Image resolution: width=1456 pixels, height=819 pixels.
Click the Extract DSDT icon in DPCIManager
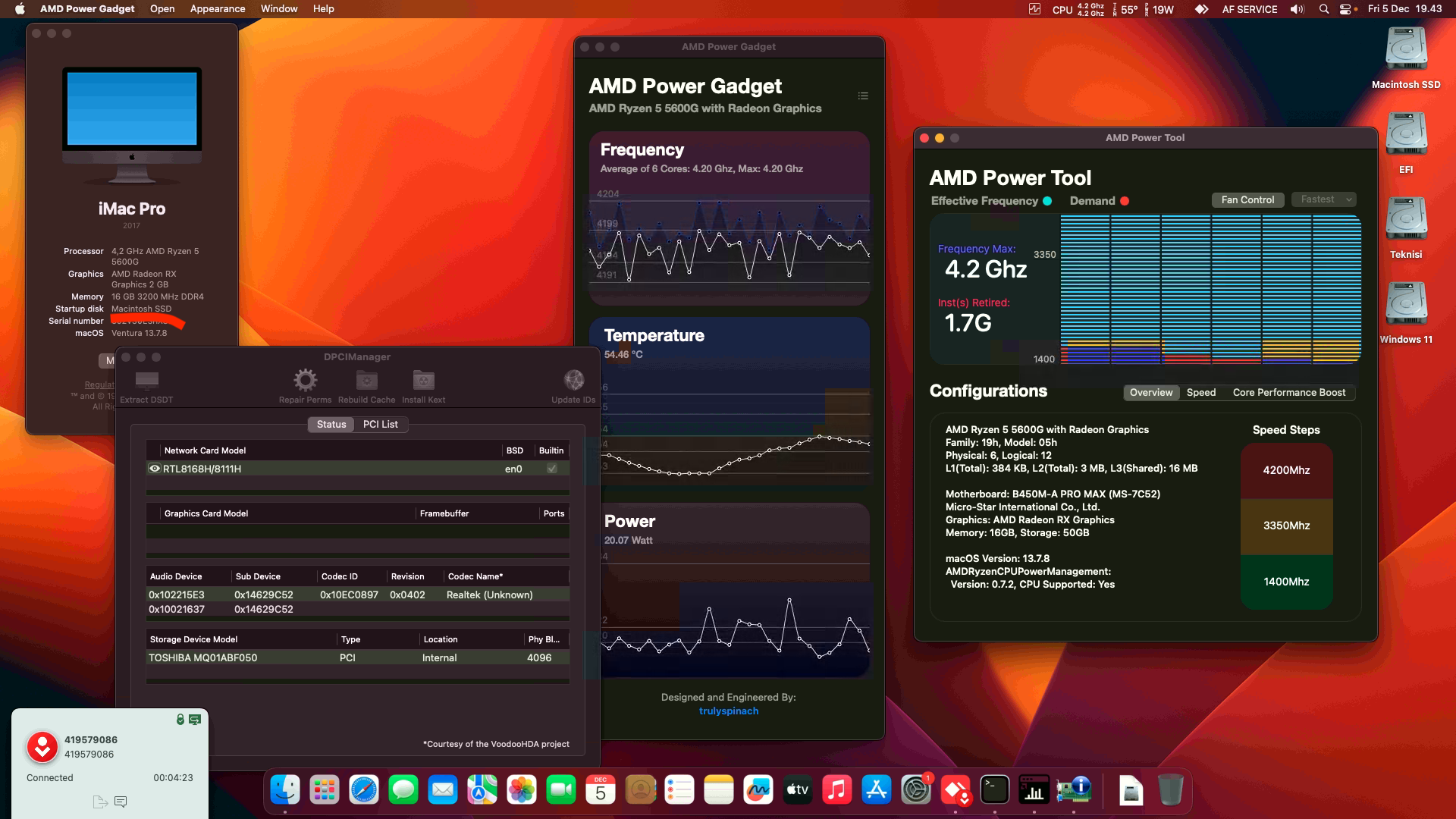[x=146, y=381]
